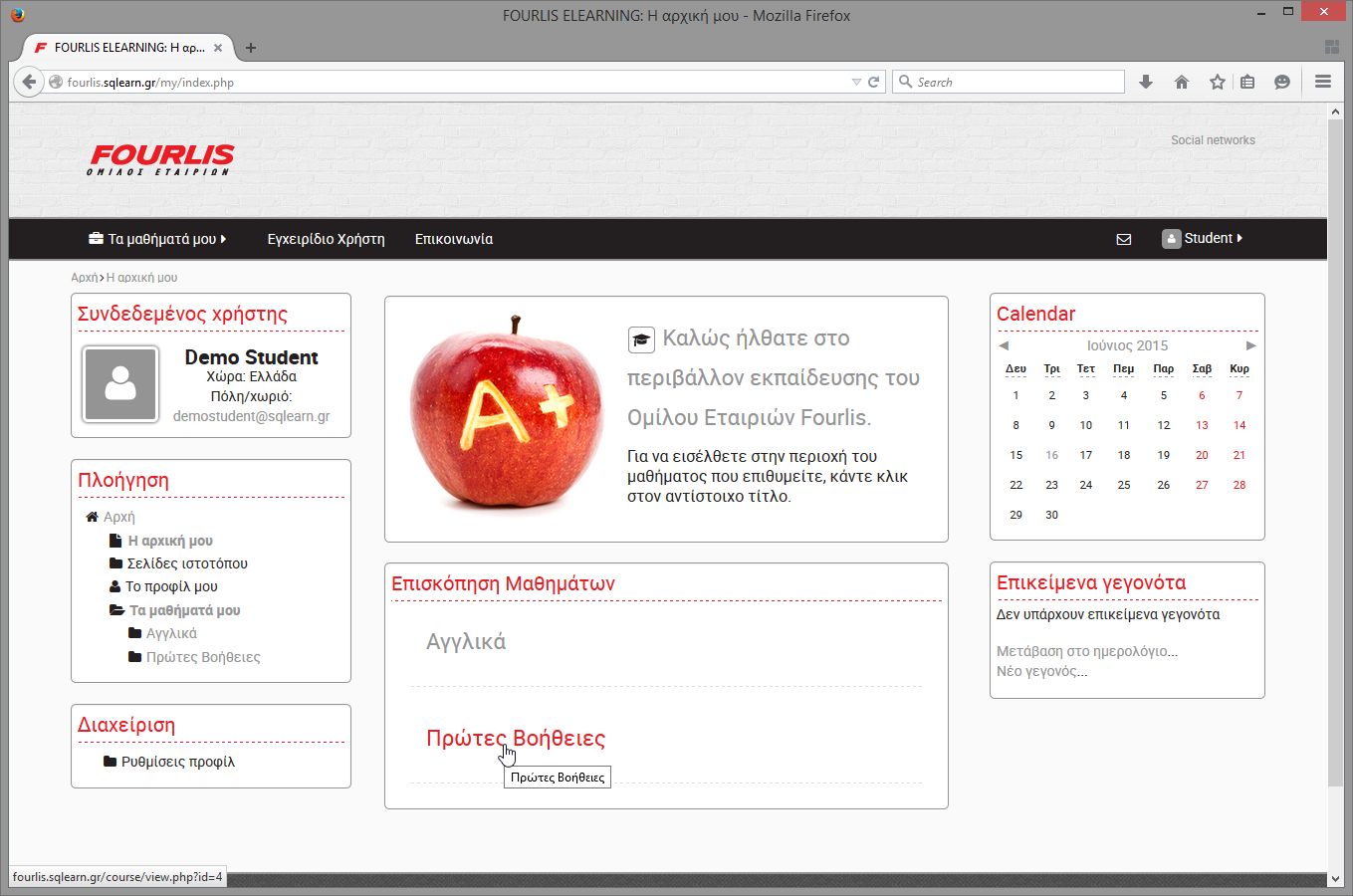The image size is (1353, 896).
Task: Click folder icon beside Ρυθμίσεις προφίλ
Action: pos(111,762)
